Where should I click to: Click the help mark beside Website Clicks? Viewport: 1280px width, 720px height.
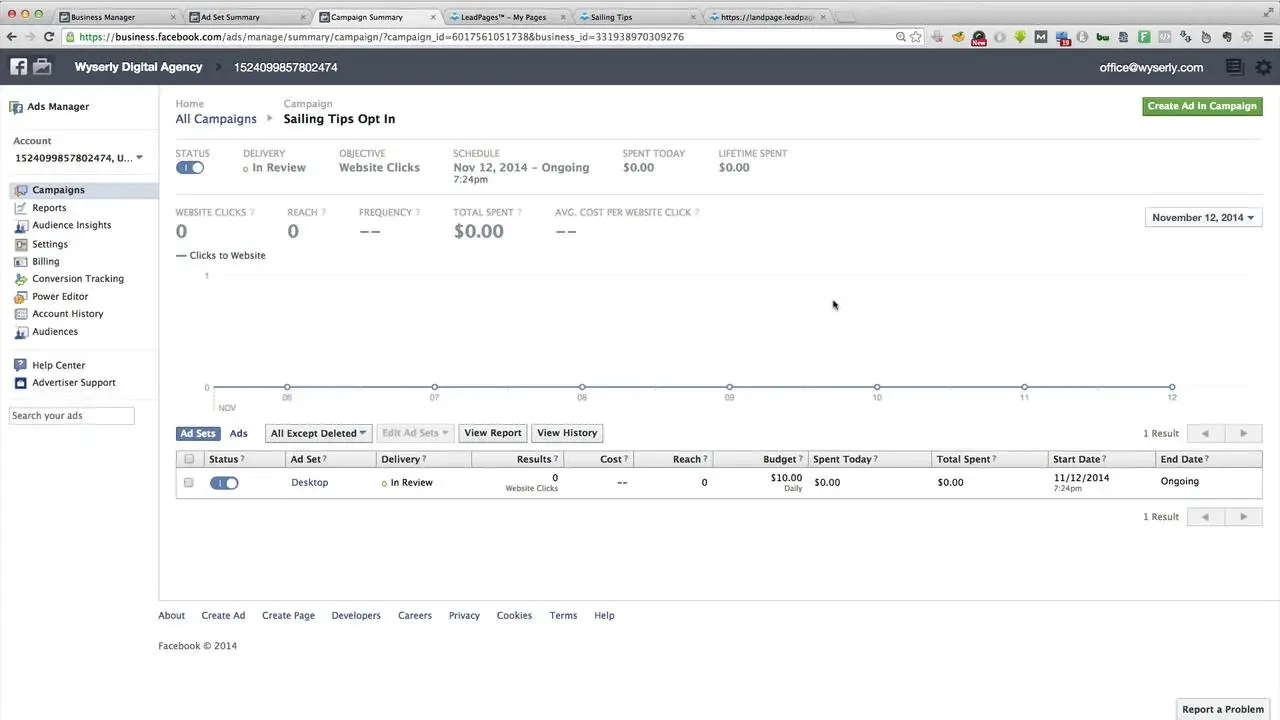point(252,213)
